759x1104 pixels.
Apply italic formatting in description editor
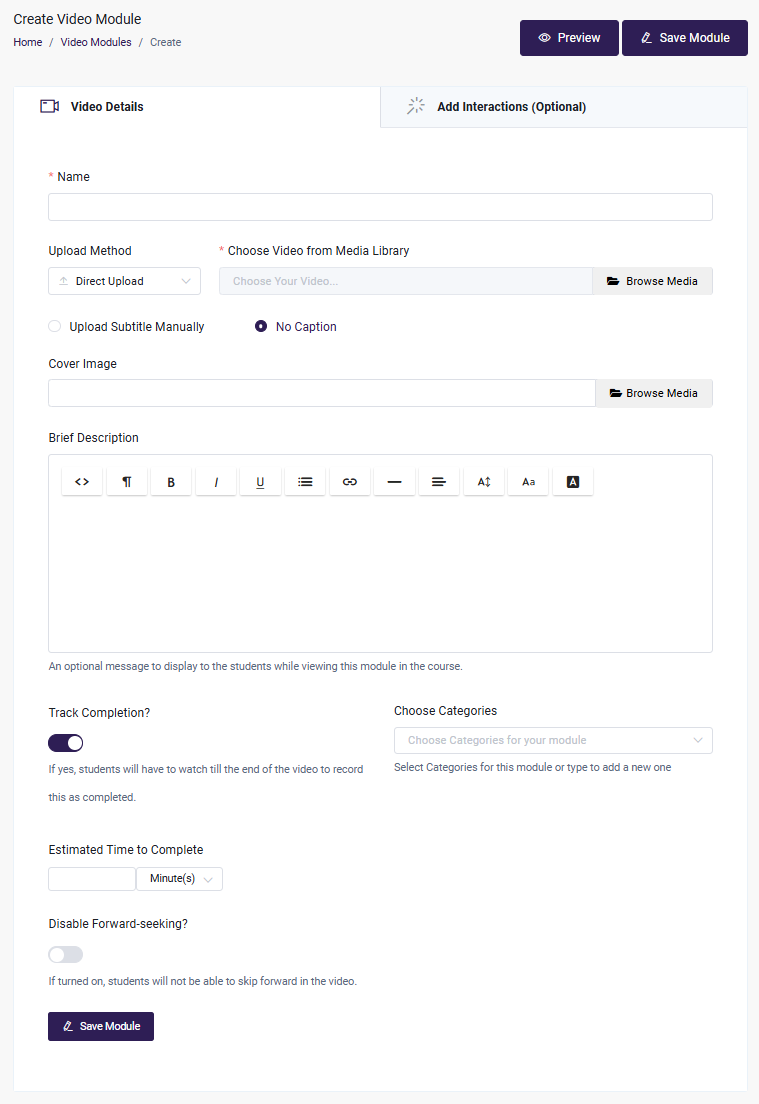click(x=216, y=482)
